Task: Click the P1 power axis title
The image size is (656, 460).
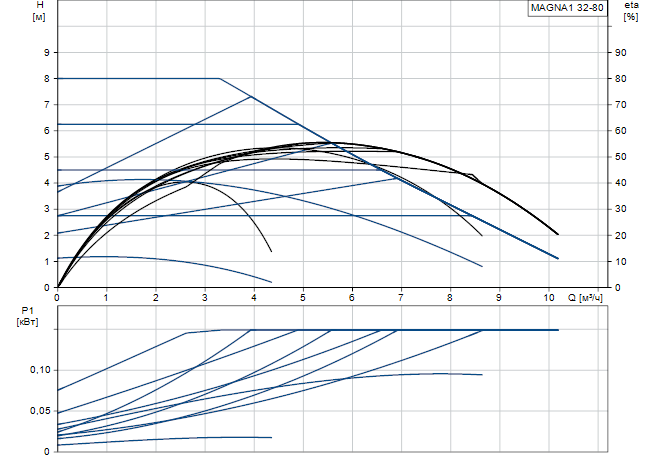Action: tap(28, 310)
